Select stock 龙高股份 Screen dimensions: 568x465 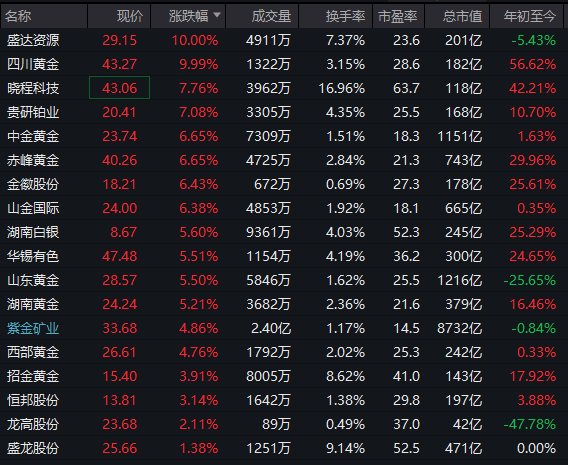(33, 424)
